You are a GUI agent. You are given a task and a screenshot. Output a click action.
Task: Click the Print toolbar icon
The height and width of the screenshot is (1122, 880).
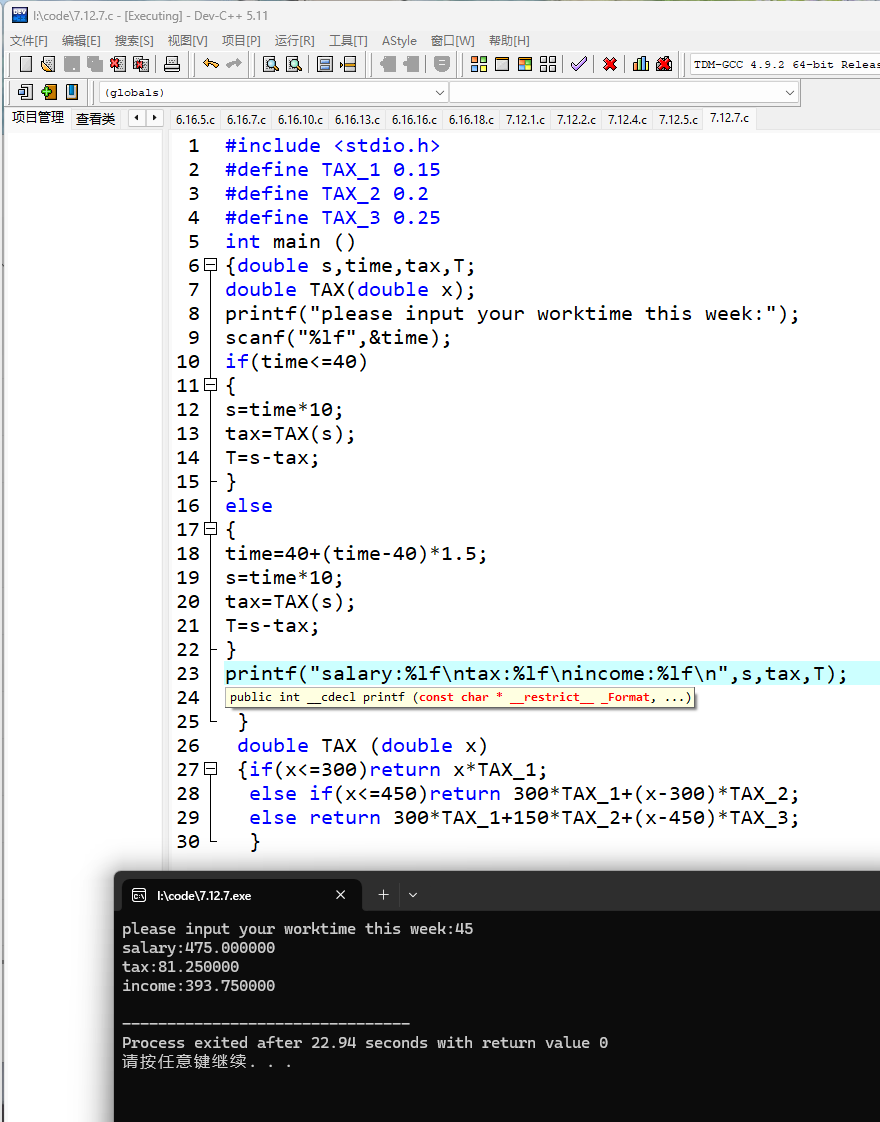click(x=172, y=64)
